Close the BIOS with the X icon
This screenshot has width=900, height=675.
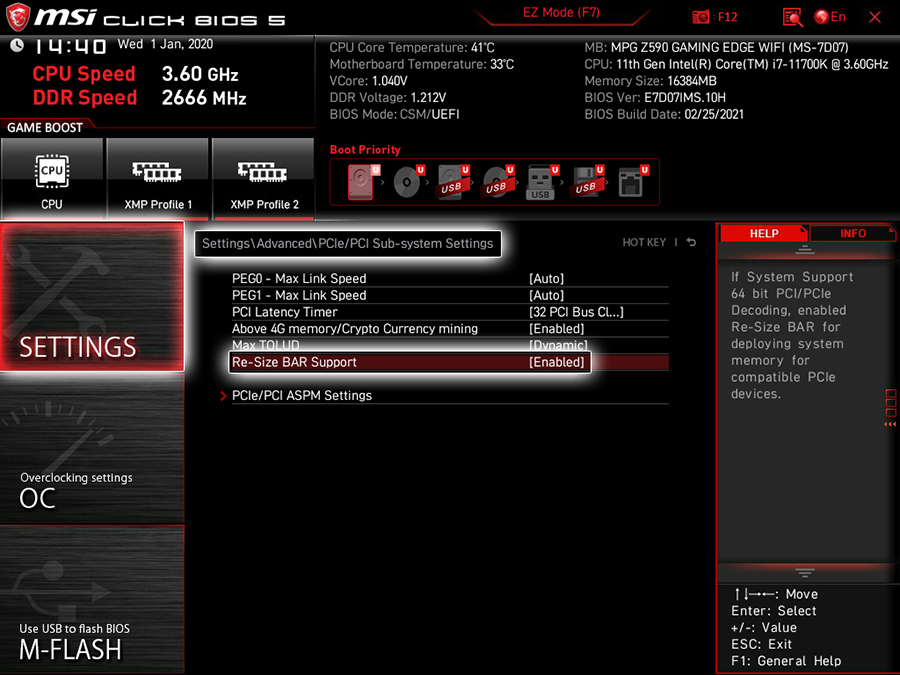(875, 17)
